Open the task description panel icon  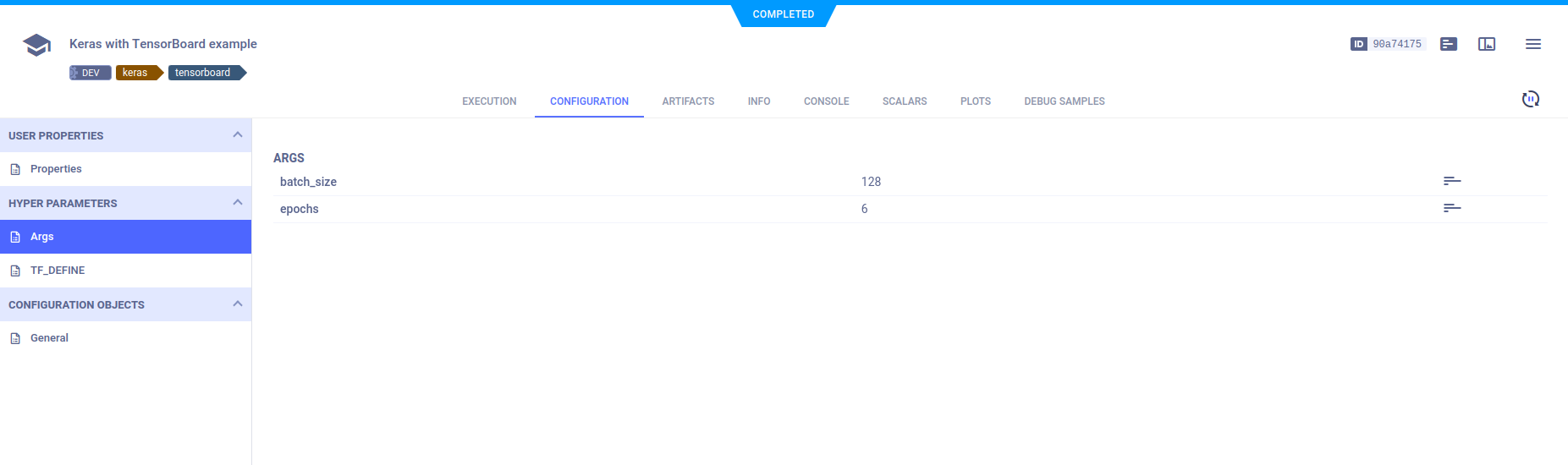click(x=1449, y=44)
